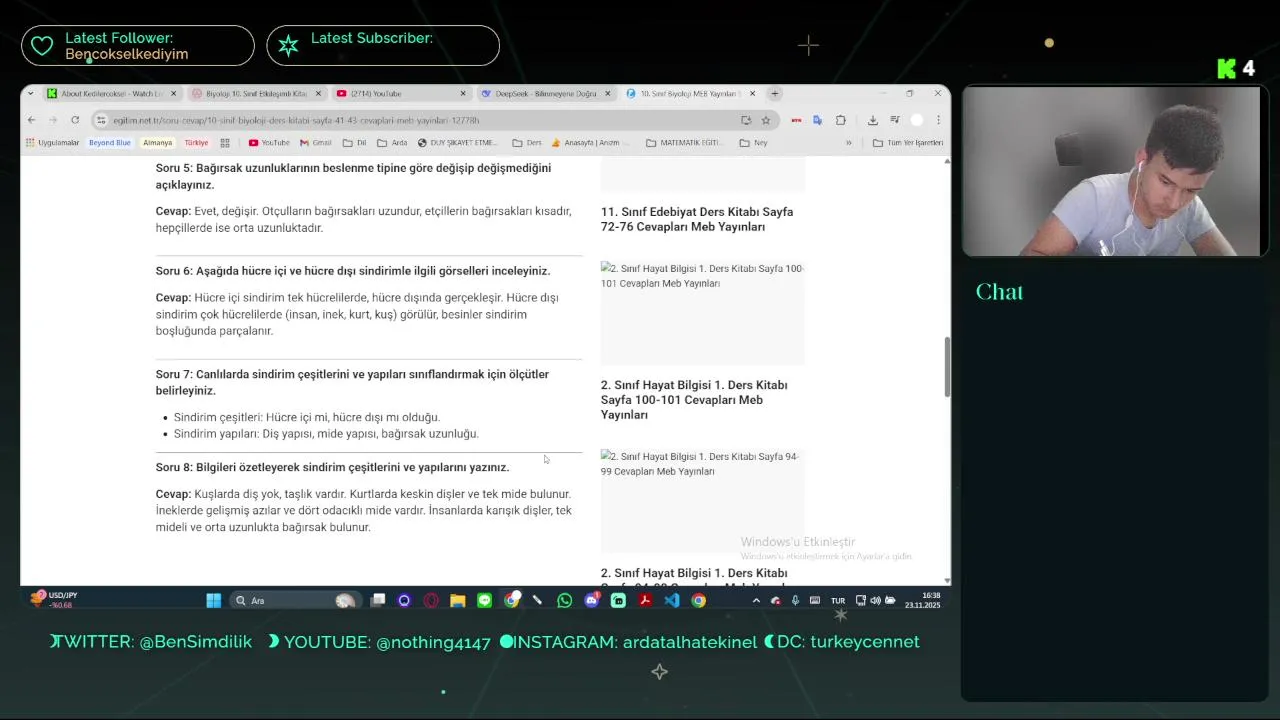1280x720 pixels.
Task: Expand the Ney bookmarks folder
Action: (753, 143)
